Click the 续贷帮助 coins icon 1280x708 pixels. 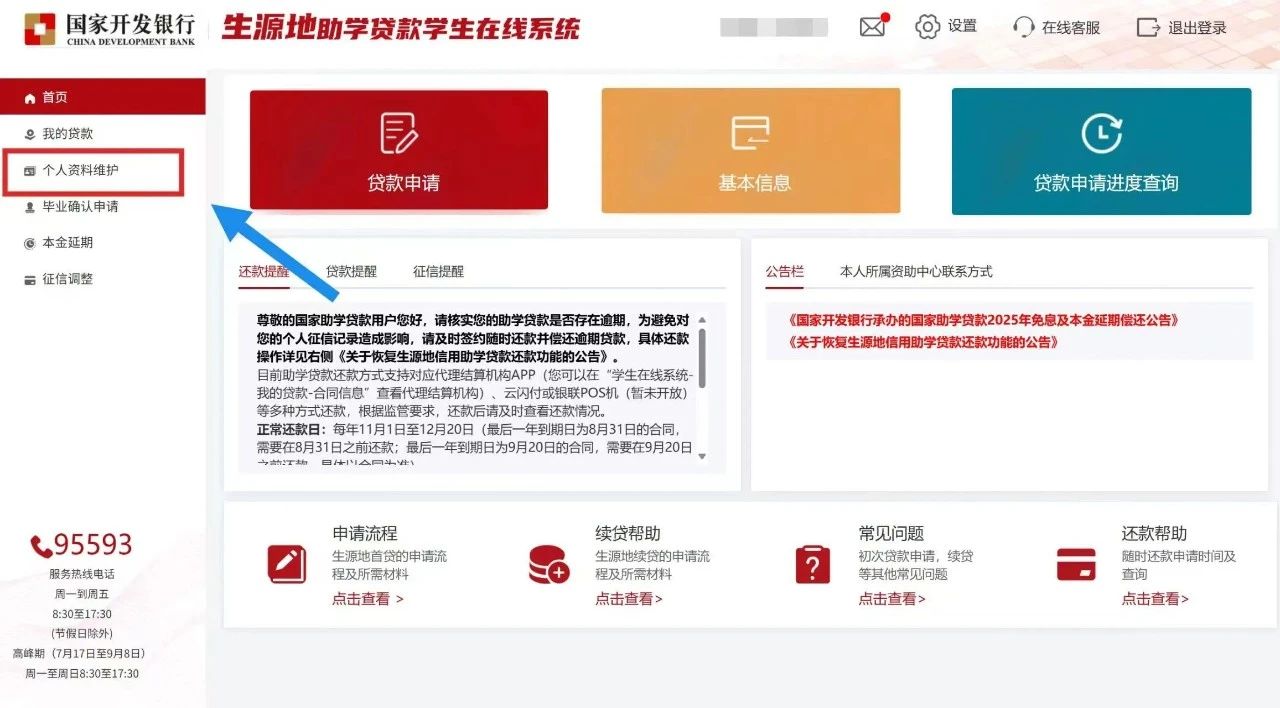(x=549, y=565)
